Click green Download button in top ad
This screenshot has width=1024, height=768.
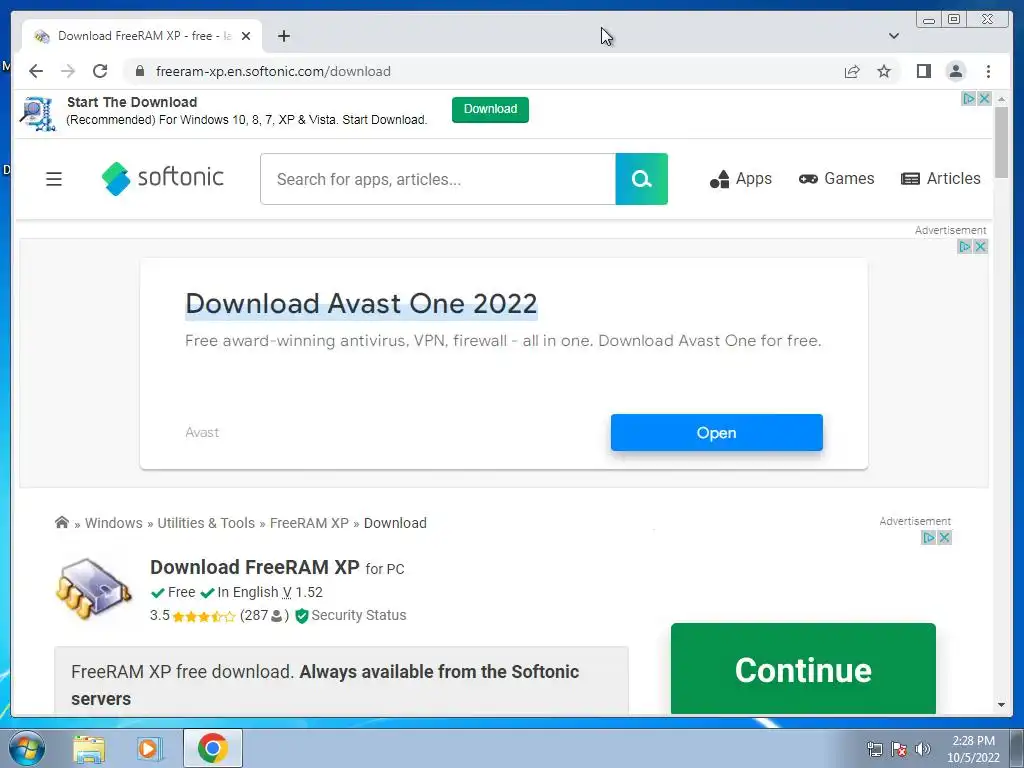tap(490, 109)
